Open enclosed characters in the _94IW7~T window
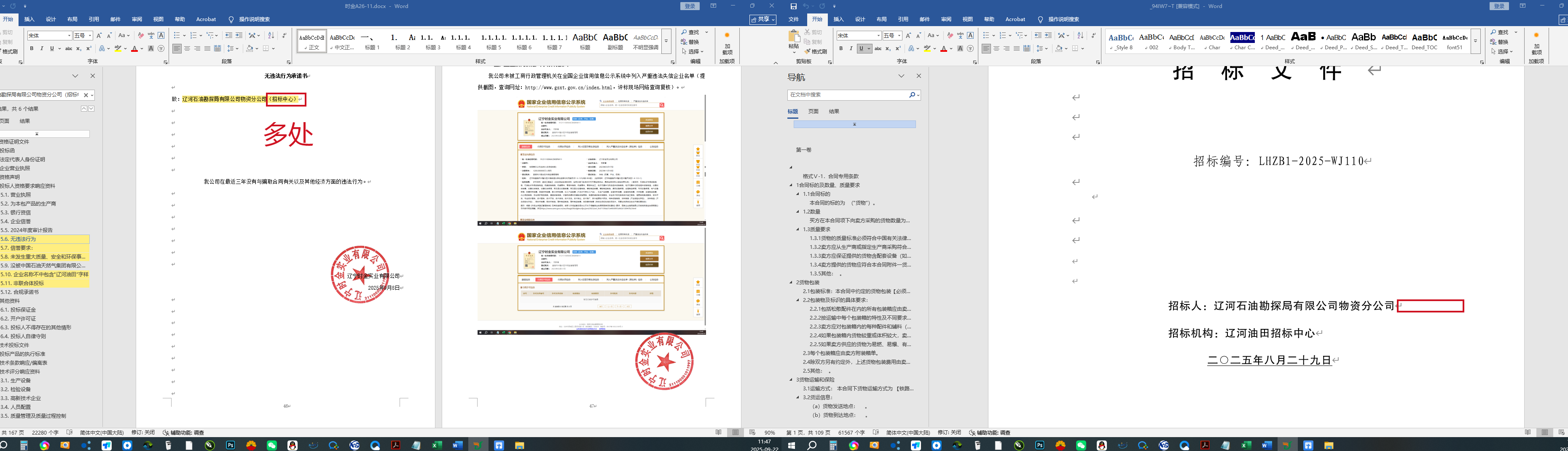Viewport: 1568px width, 451px height. pyautogui.click(x=970, y=48)
